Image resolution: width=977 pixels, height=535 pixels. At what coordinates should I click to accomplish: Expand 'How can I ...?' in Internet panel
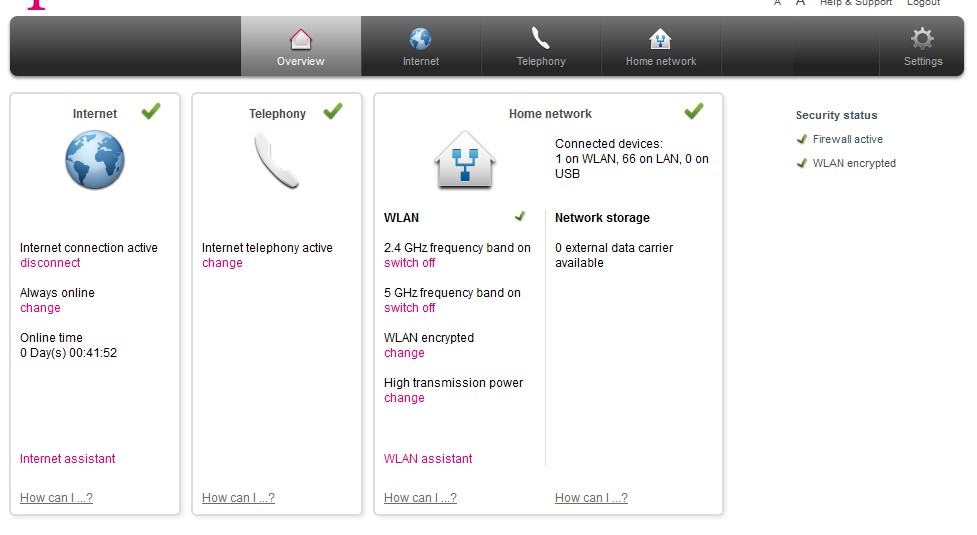point(56,498)
